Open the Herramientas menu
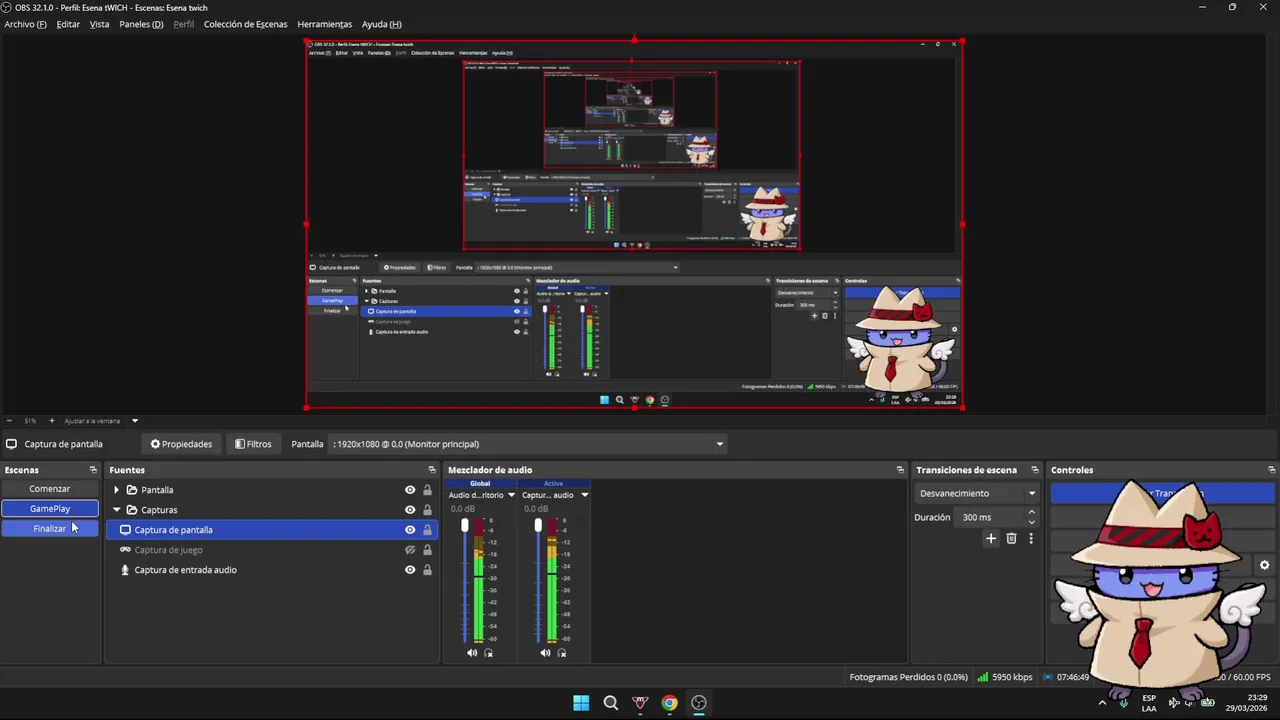The width and height of the screenshot is (1280, 720). tap(324, 24)
